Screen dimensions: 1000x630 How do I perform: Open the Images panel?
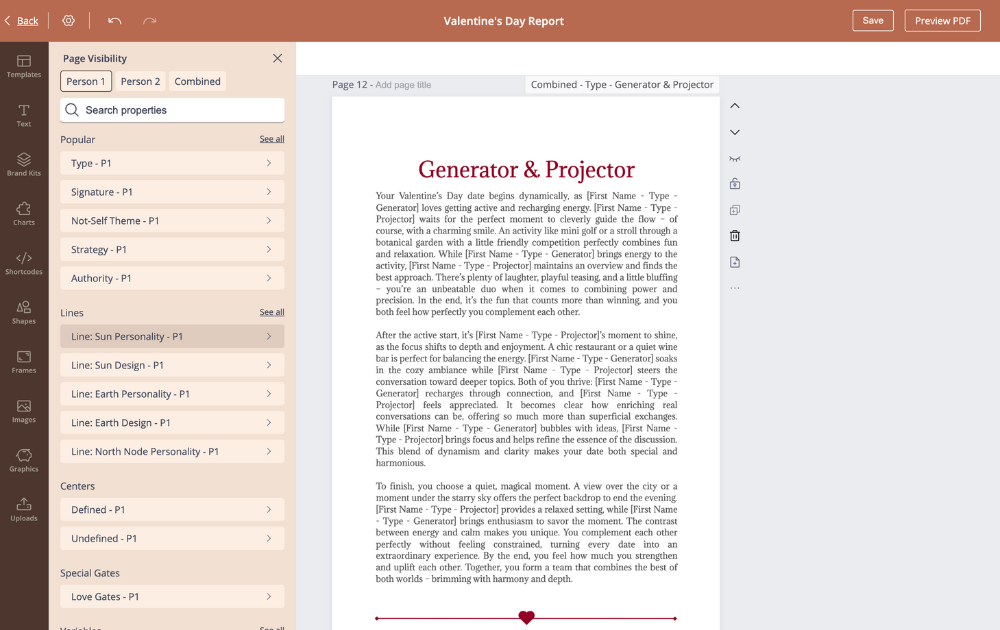coord(24,411)
